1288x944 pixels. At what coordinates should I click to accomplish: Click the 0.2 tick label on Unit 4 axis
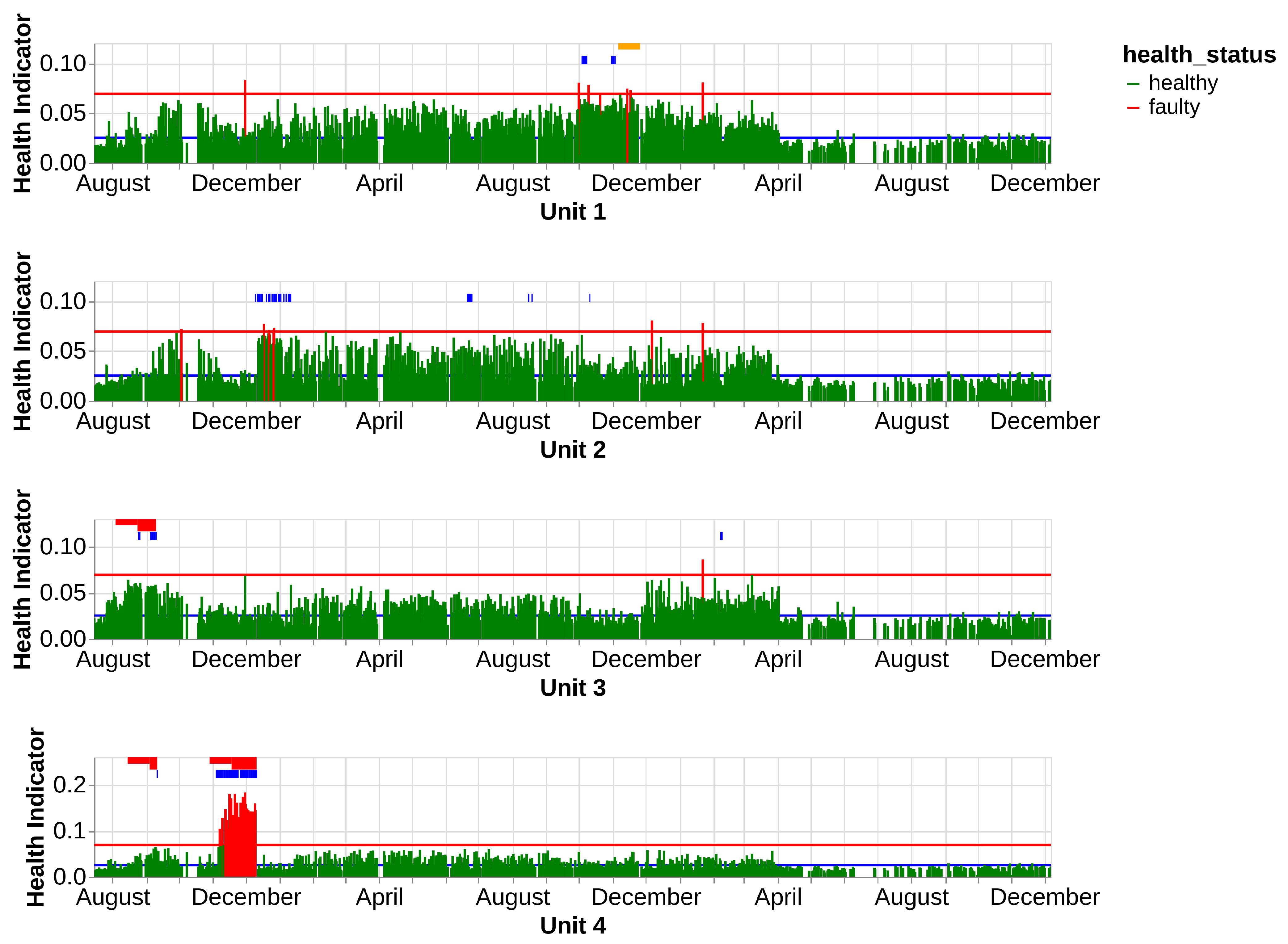coord(69,785)
